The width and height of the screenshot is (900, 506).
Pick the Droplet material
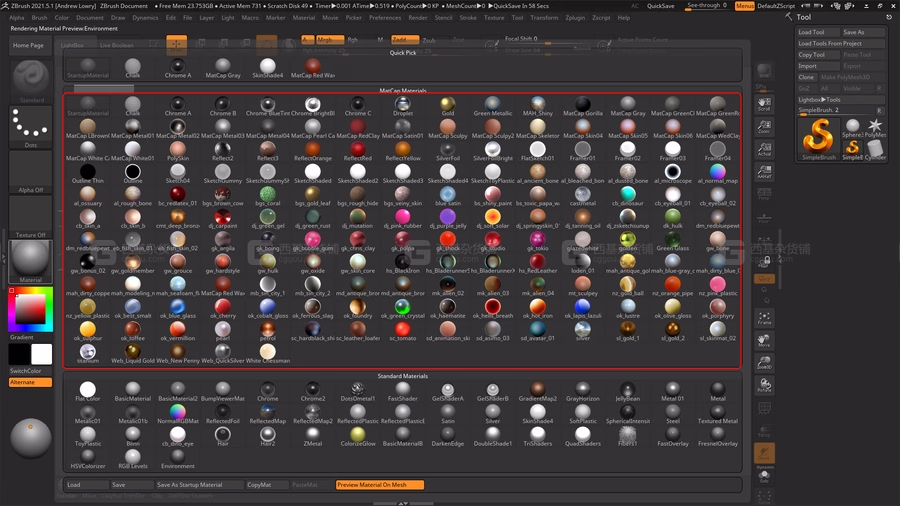coord(403,104)
